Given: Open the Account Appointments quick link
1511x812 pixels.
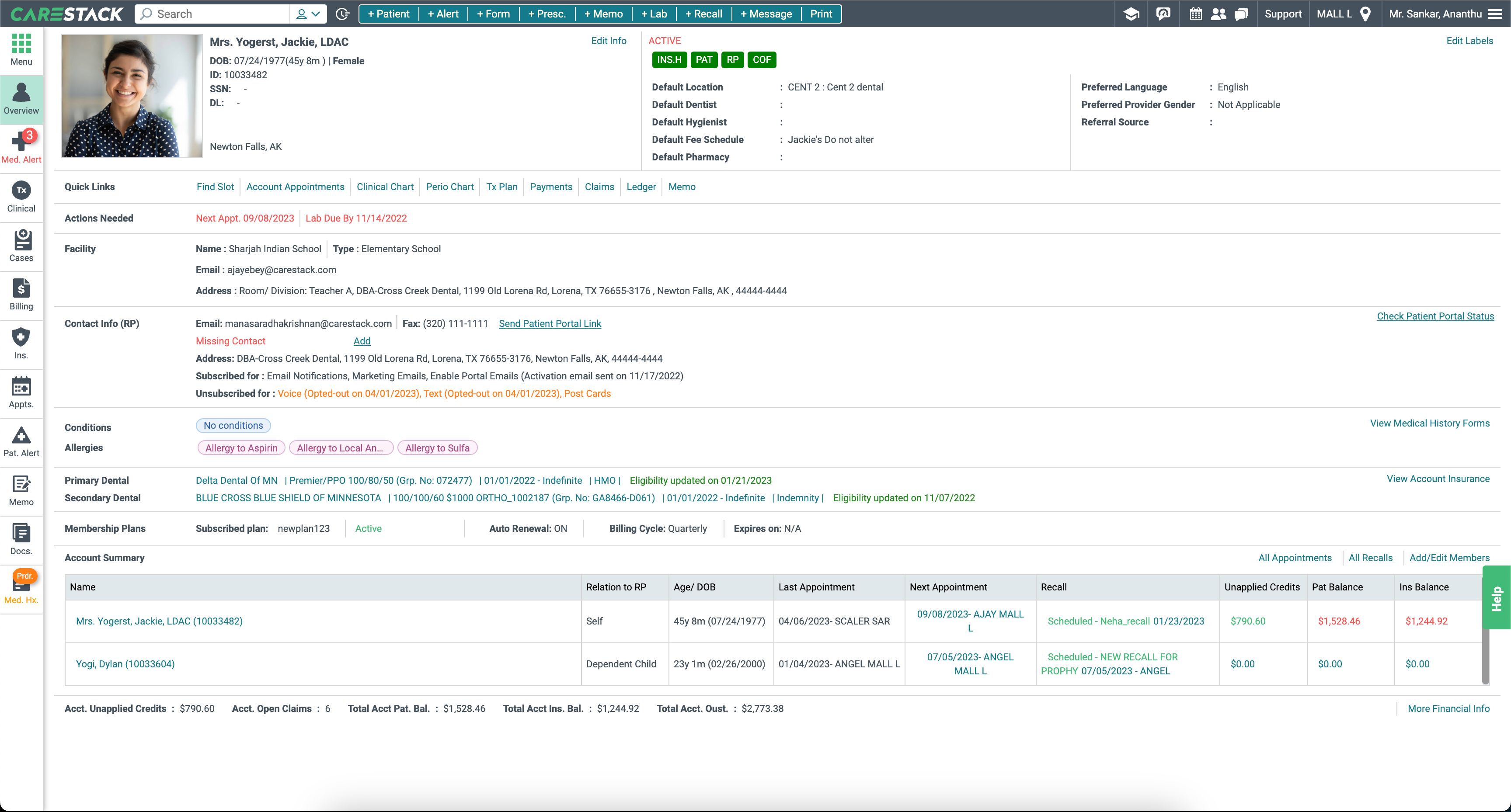Looking at the screenshot, I should (295, 187).
